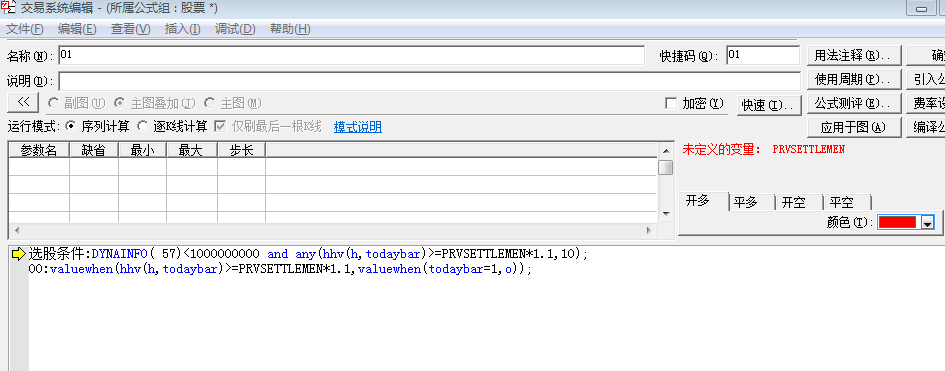Click the 应用于图 button
The width and height of the screenshot is (945, 371).
[x=853, y=127]
